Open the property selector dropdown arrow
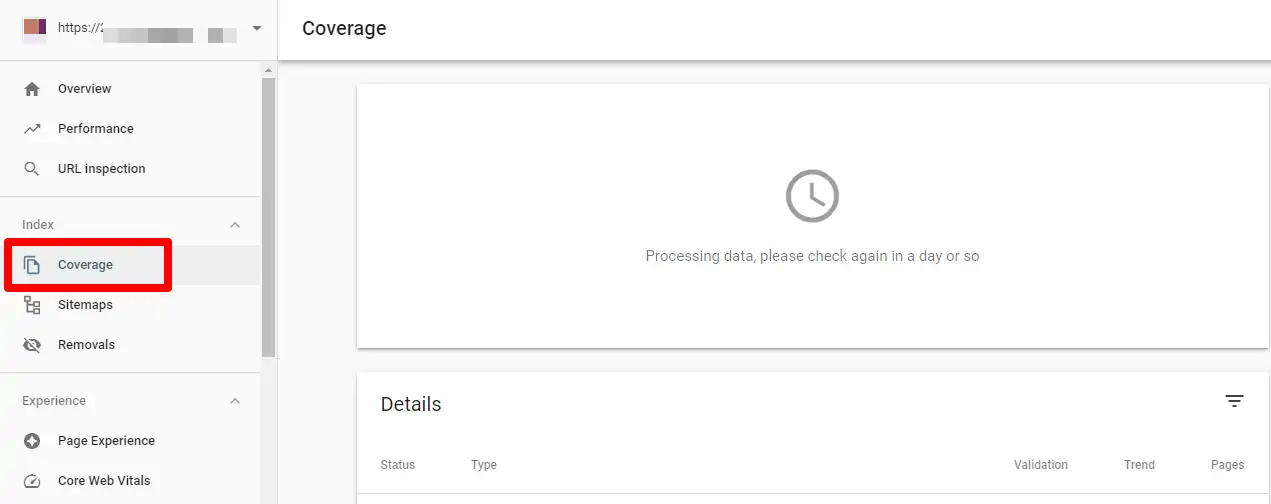 click(x=257, y=28)
